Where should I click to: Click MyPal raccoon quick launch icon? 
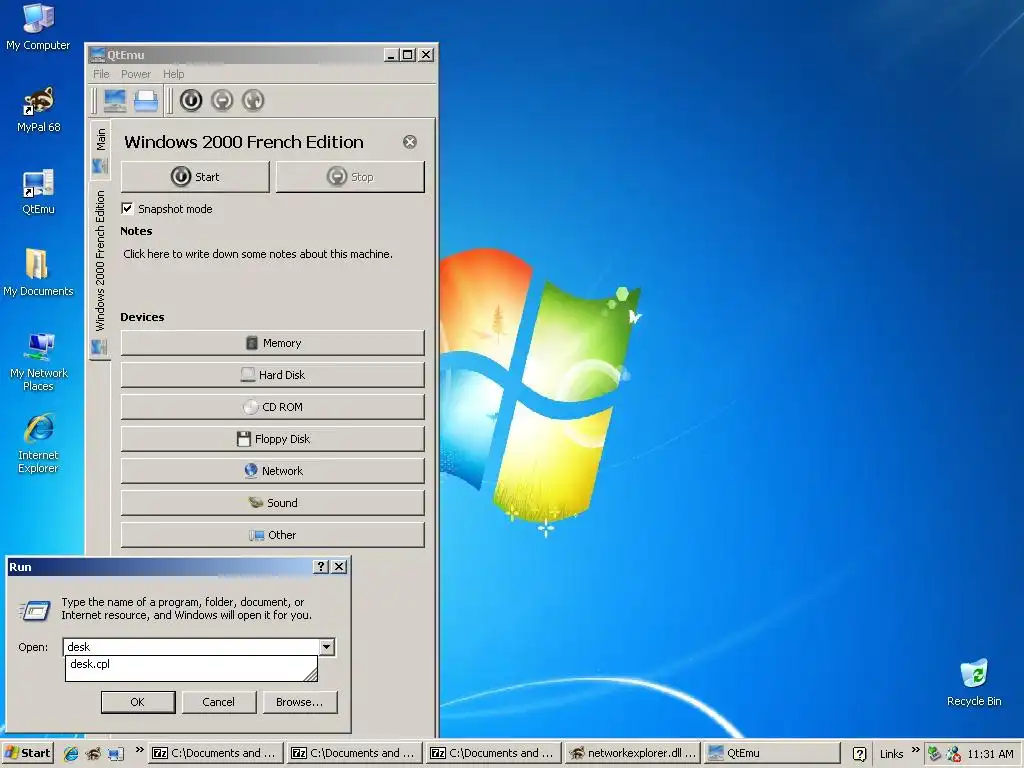[x=93, y=754]
